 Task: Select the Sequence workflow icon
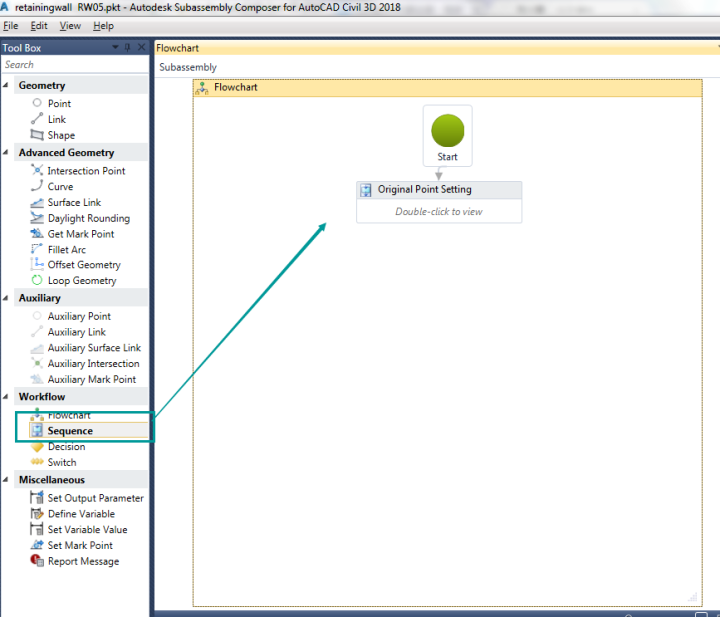[x=37, y=431]
